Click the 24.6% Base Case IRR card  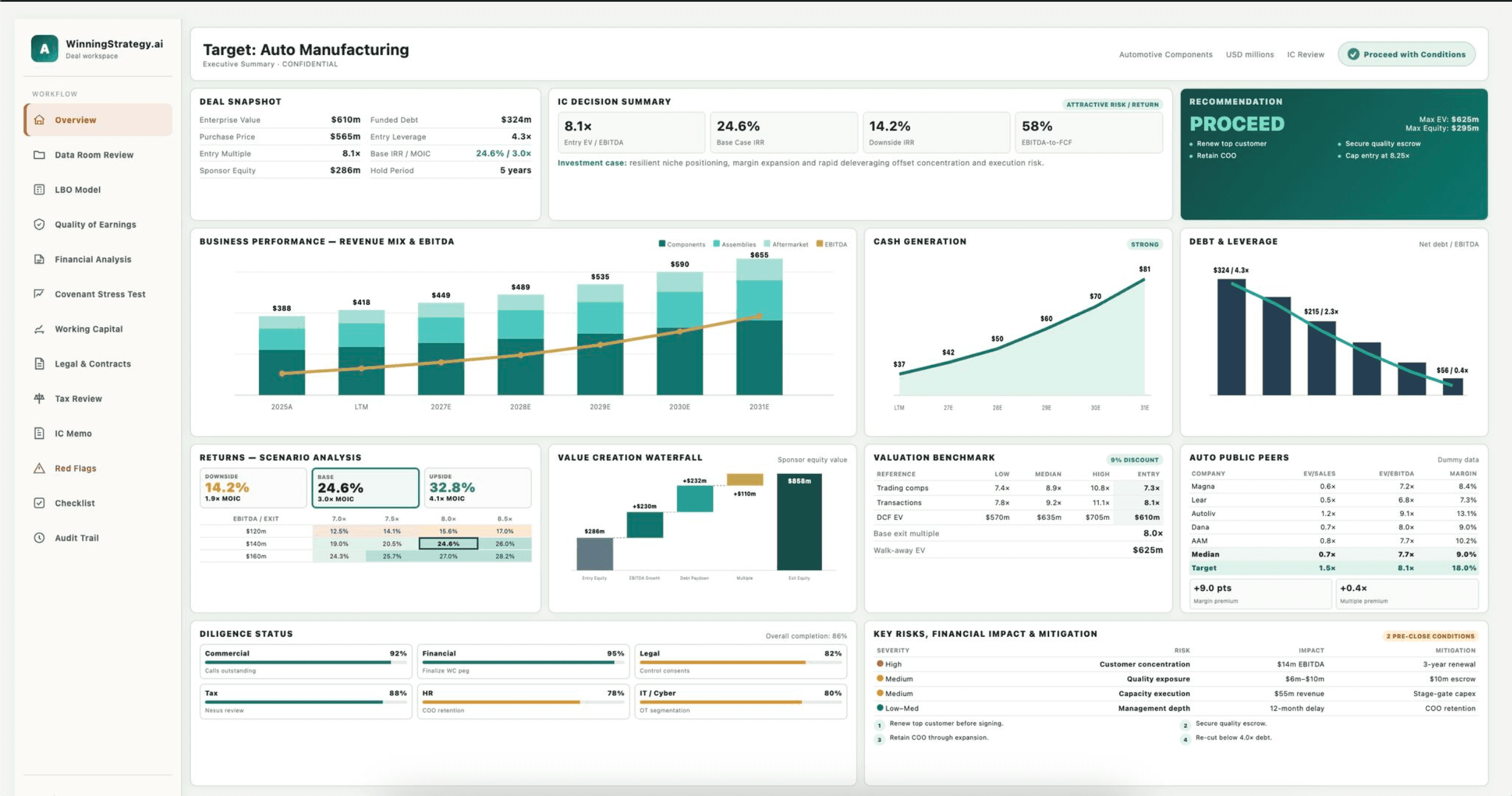784,132
